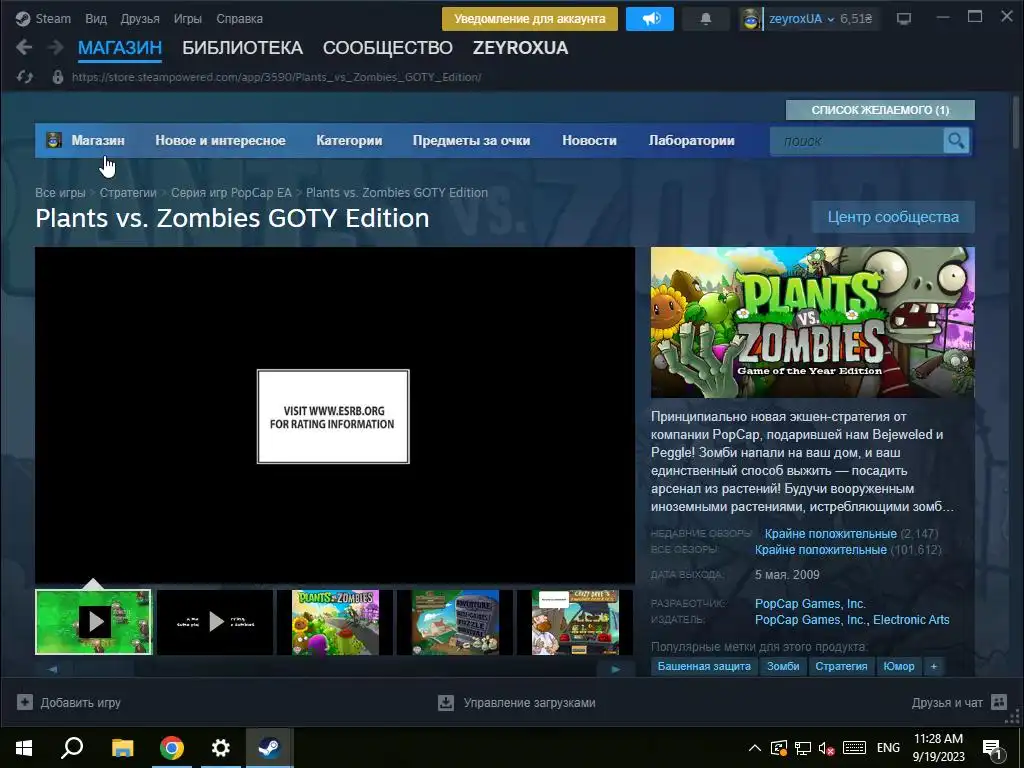Click the muted speaker volume tray icon
Image resolution: width=1024 pixels, height=768 pixels.
(x=827, y=748)
